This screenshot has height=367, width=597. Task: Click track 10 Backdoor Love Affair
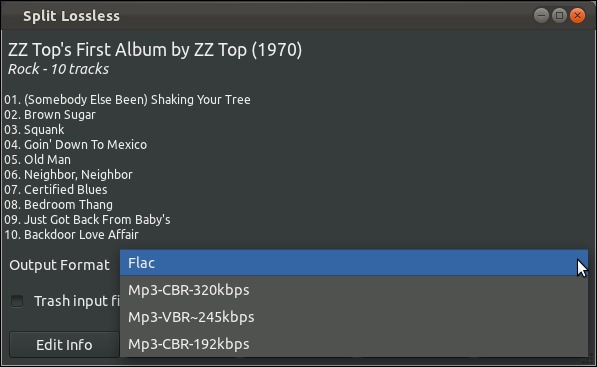pos(71,235)
